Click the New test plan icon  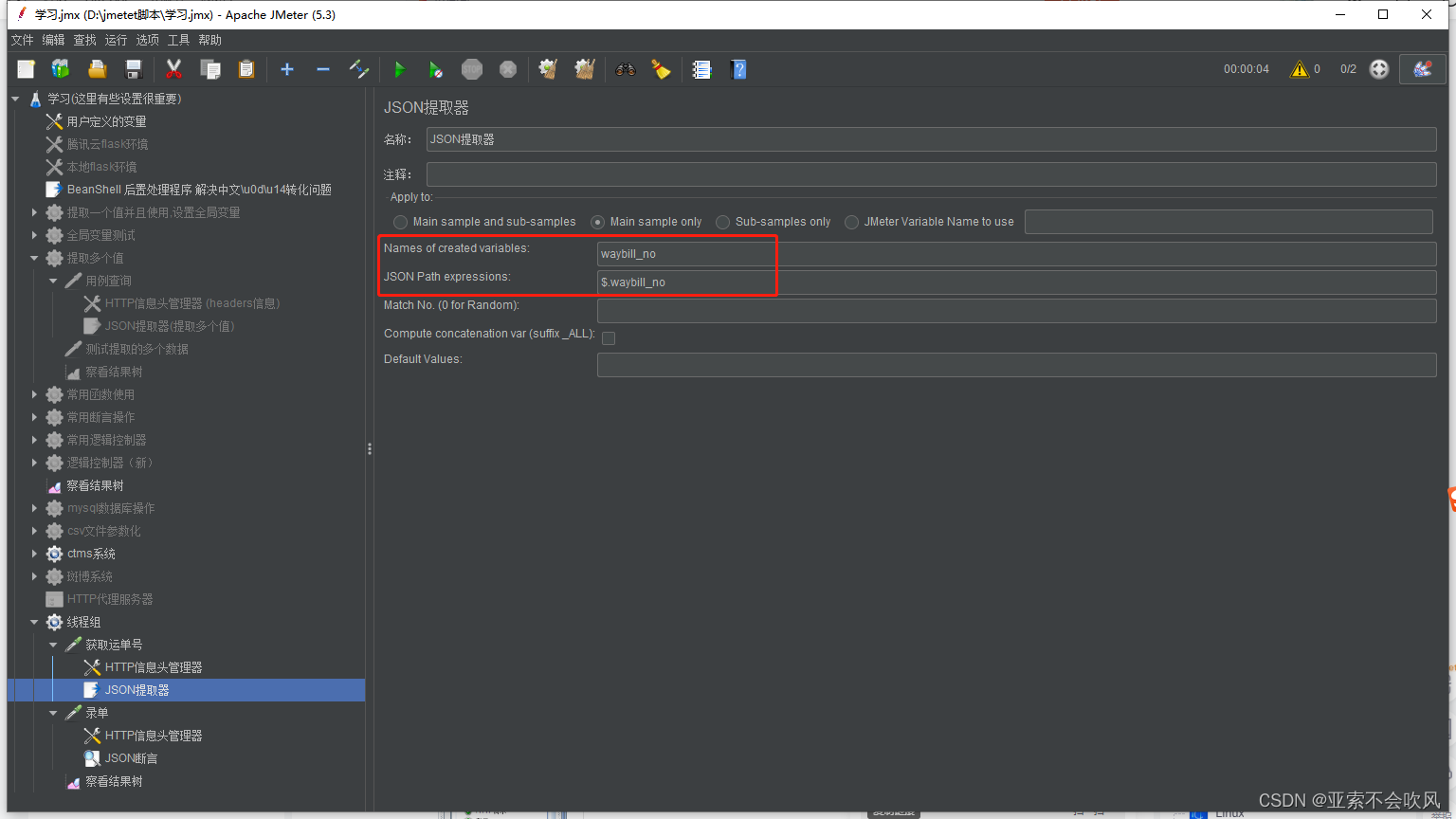26,69
